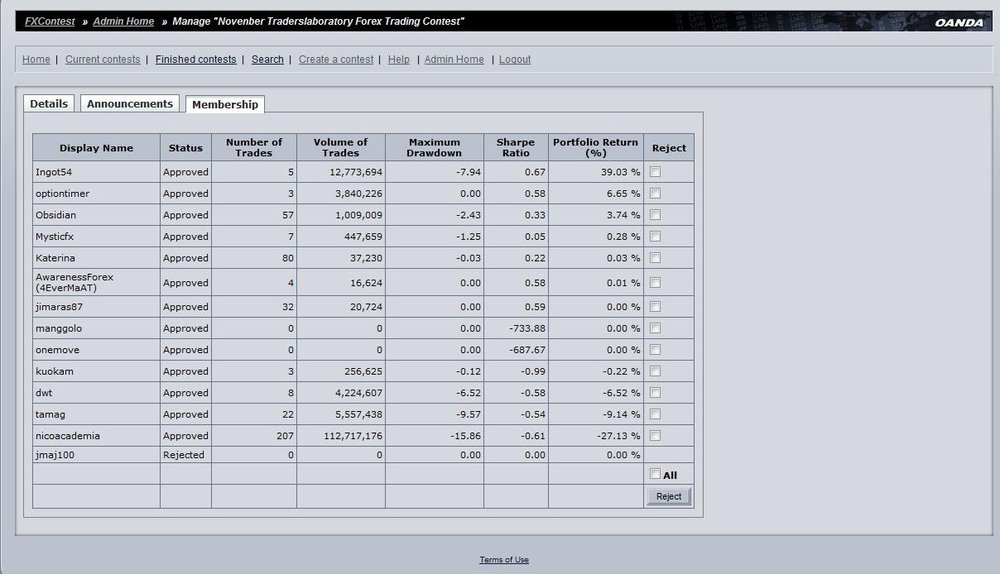
Task: Click the Reject button
Action: tap(668, 496)
